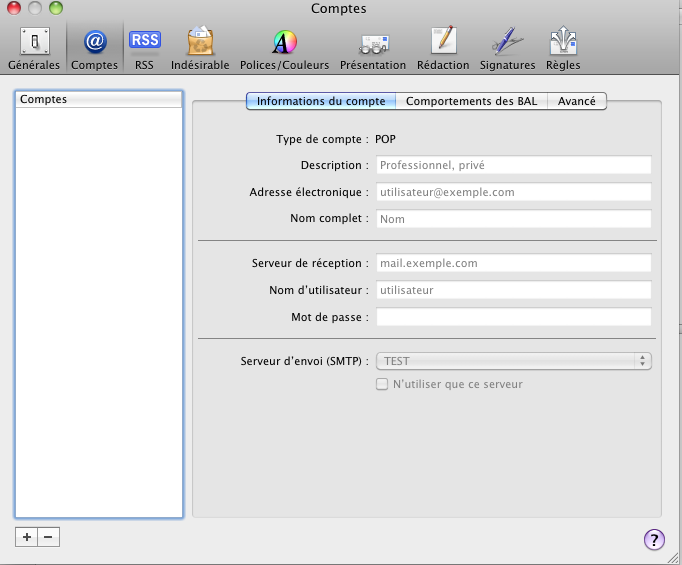682x565 pixels.
Task: Open the RSS preferences pane
Action: [144, 48]
